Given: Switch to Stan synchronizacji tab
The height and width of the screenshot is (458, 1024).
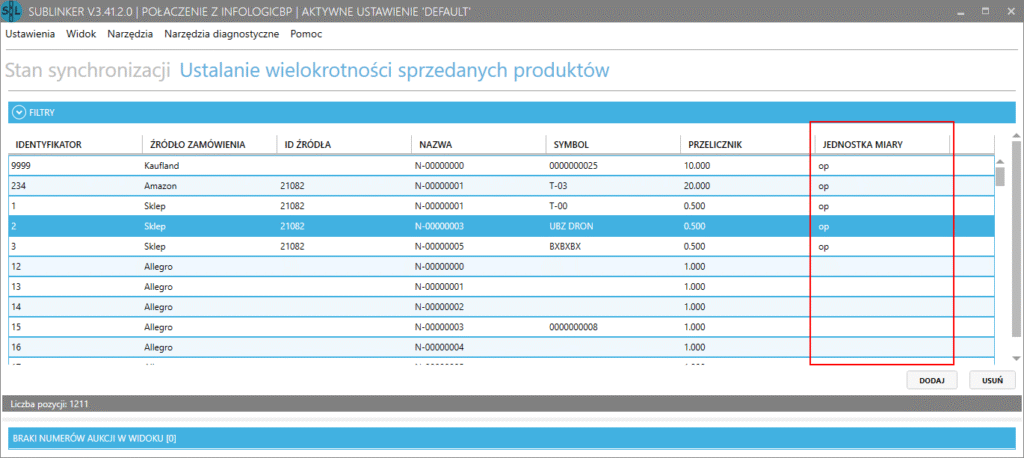Looking at the screenshot, I should pos(88,70).
